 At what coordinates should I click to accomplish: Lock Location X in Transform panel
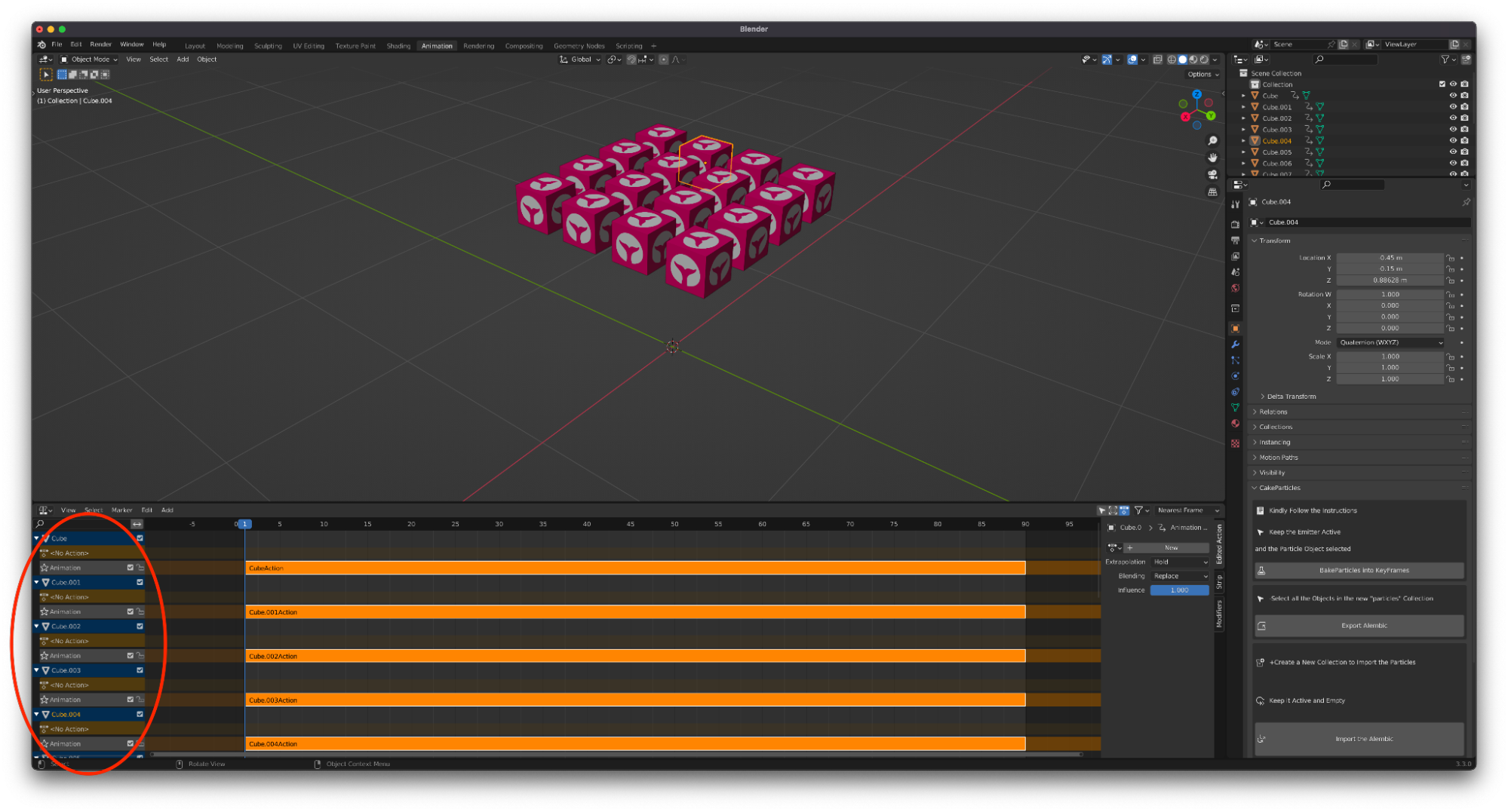coord(1450,258)
